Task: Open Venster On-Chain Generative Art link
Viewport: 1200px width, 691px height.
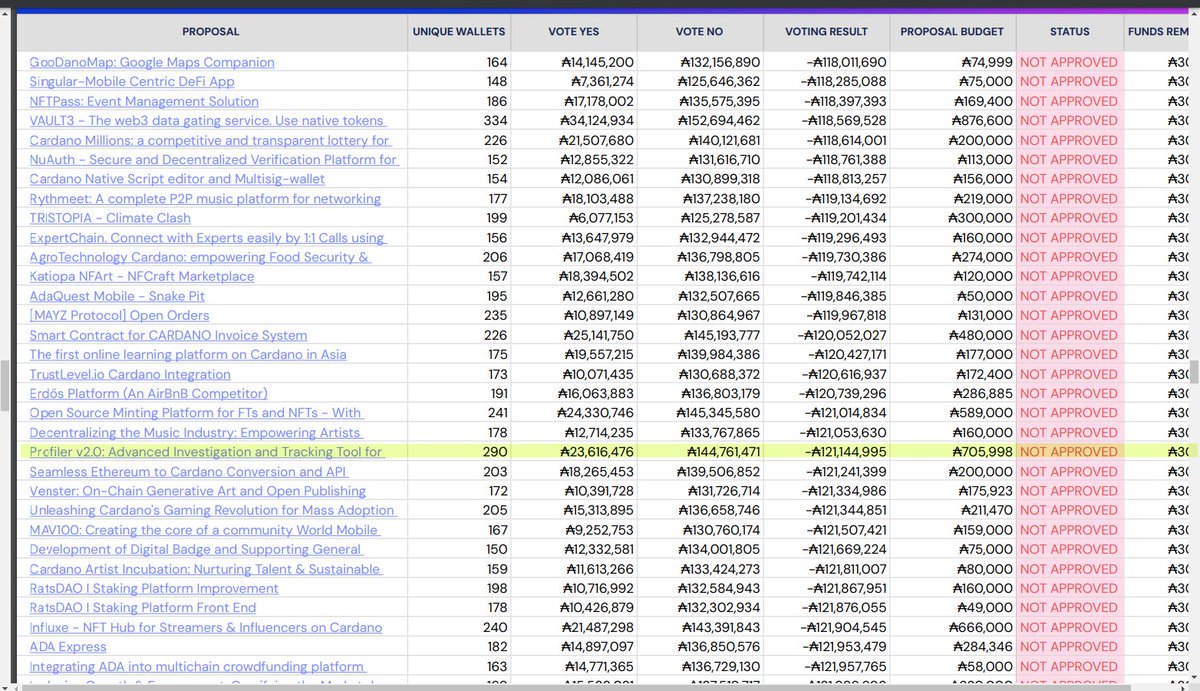Action: click(198, 491)
